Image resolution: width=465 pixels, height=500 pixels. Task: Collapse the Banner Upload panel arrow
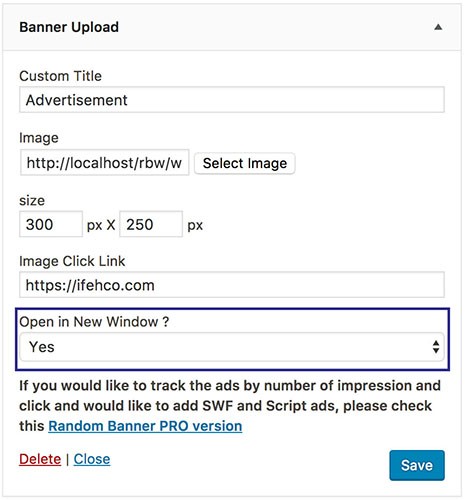[438, 27]
